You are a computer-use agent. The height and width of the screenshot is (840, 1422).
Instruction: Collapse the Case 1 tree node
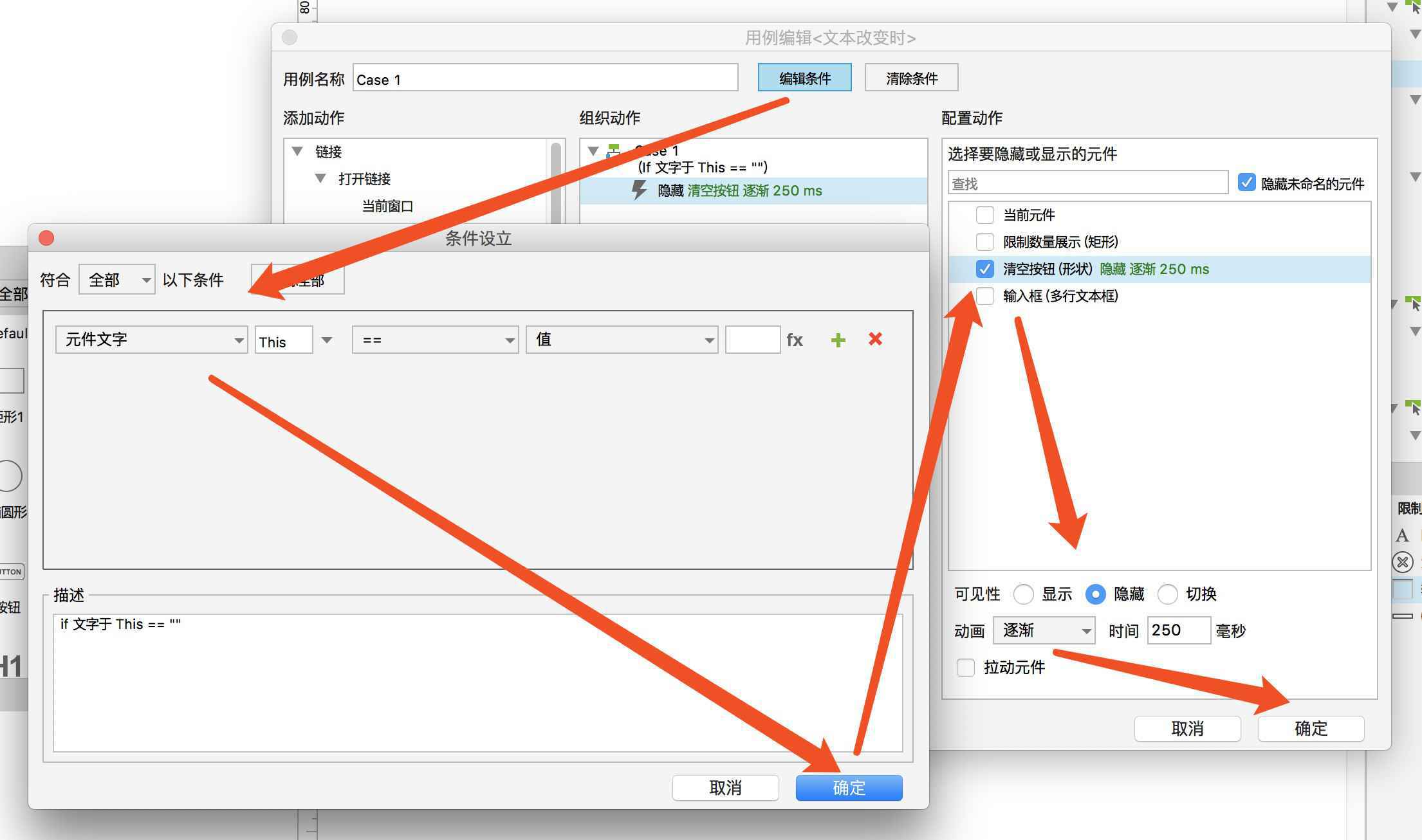click(x=593, y=151)
